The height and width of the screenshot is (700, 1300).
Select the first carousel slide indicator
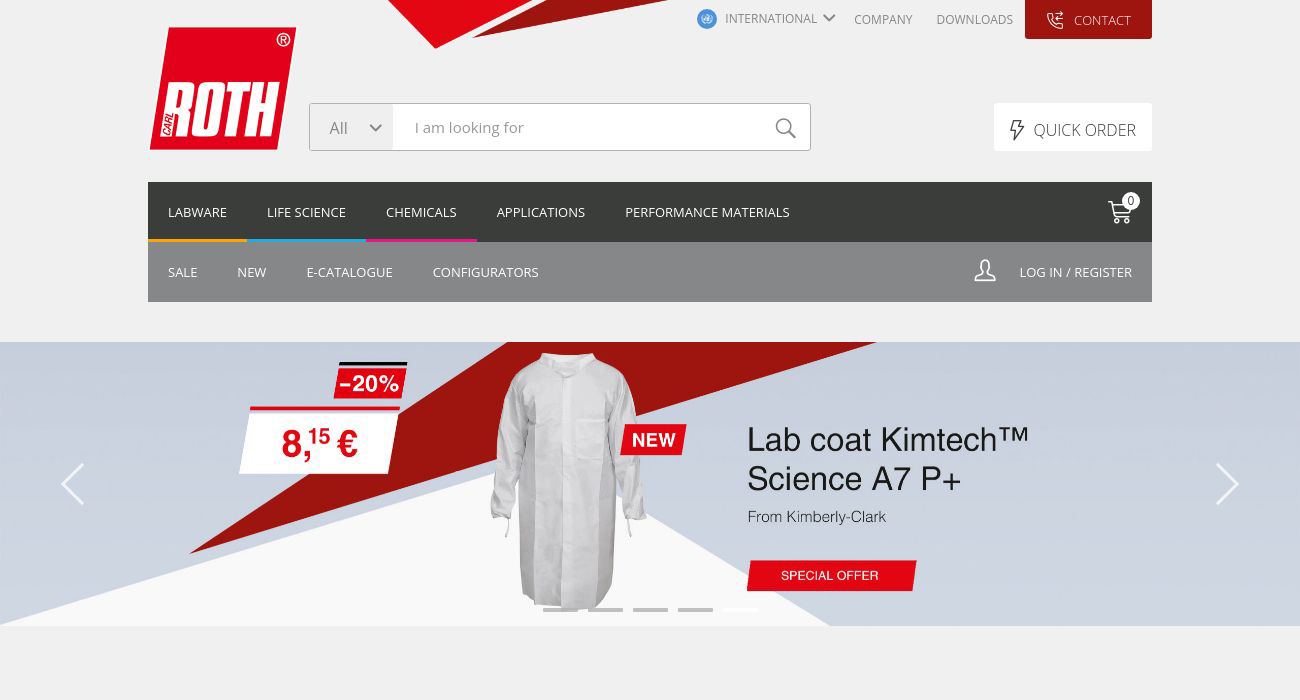click(x=560, y=610)
